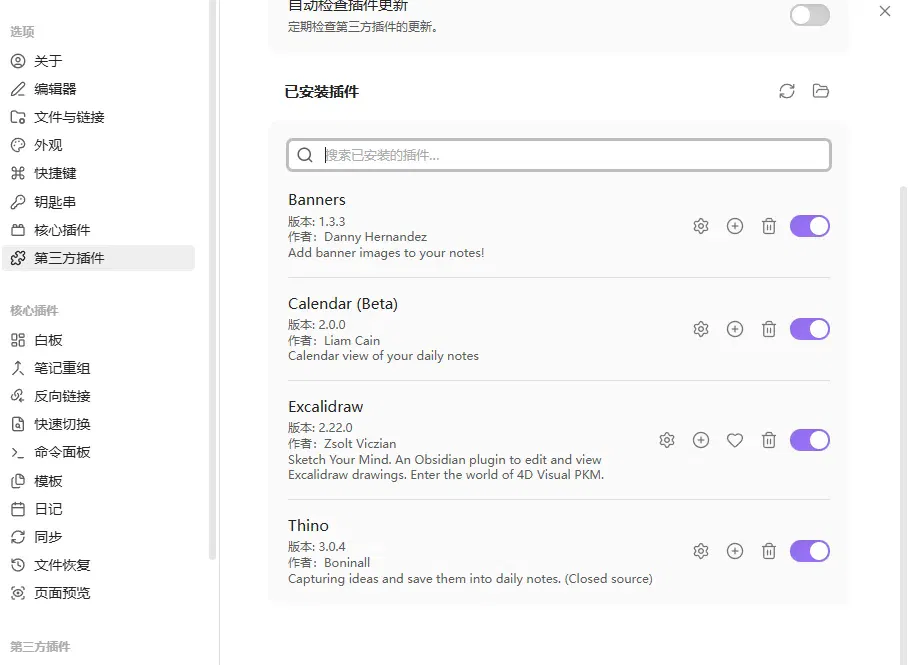Close the settings dialog
The image size is (908, 665).
pyautogui.click(x=885, y=11)
